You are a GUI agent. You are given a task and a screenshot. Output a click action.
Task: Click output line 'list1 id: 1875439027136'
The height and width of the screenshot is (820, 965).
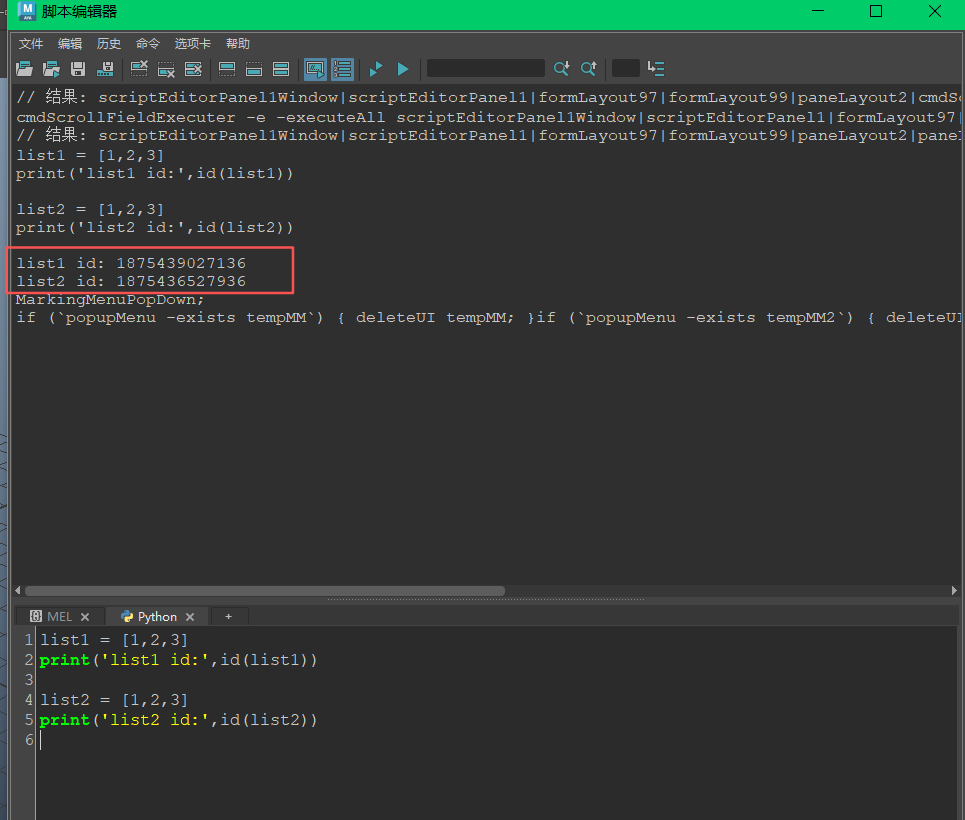[x=131, y=263]
